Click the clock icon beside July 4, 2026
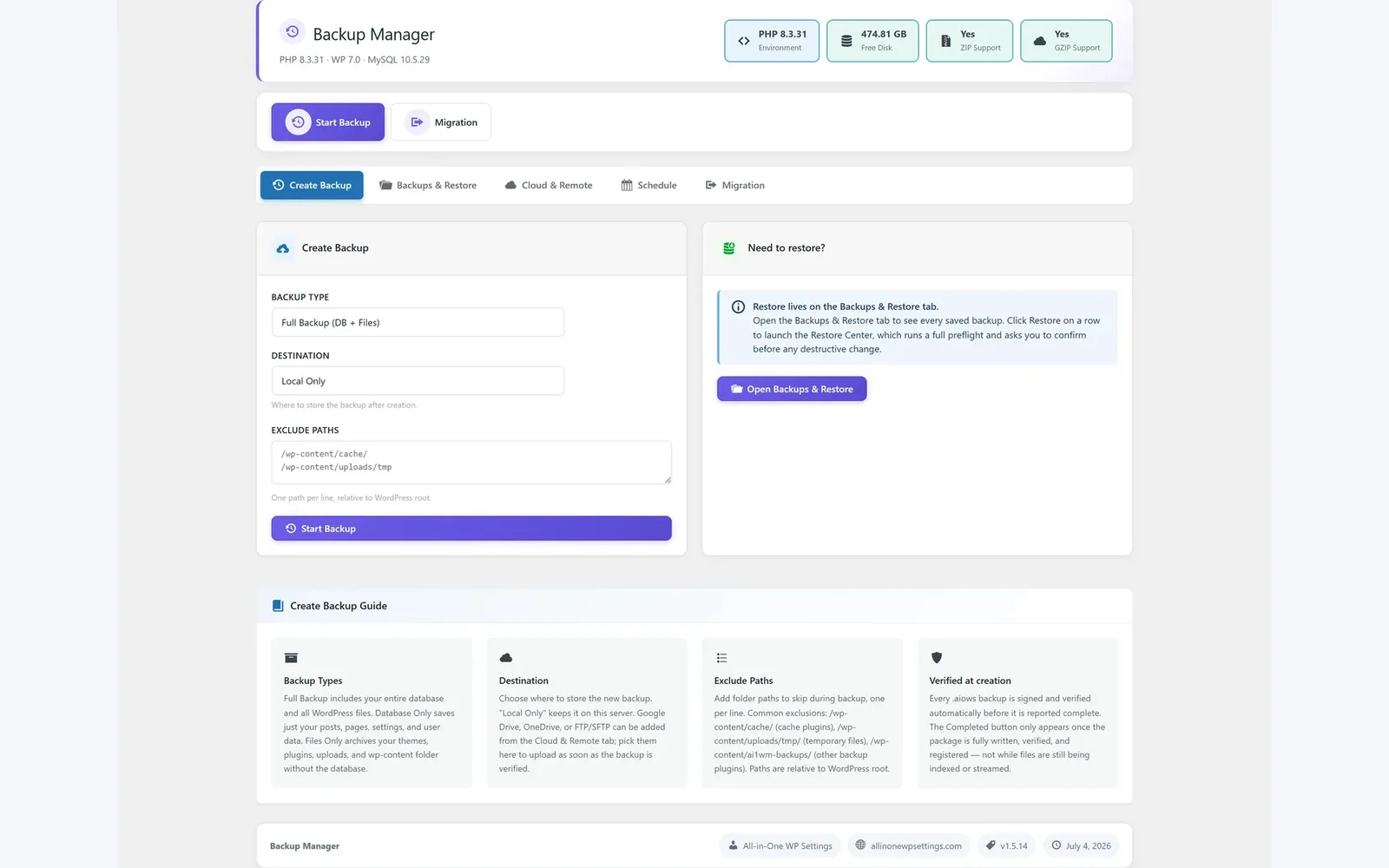This screenshot has height=868, width=1389. pos(1057,845)
